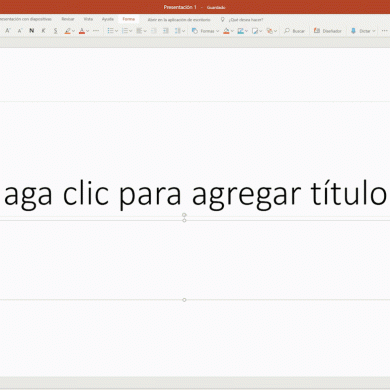390x390 pixels.
Task: Expand the alignment dropdown arrow
Action: pos(145,31)
